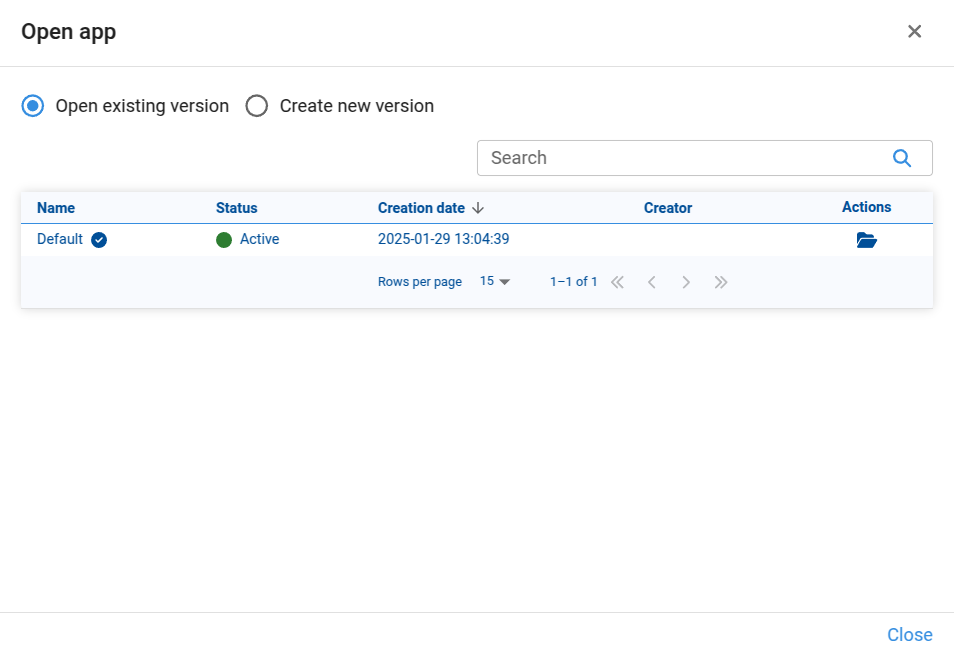Click the search magnifier icon
This screenshot has height=652, width=954.
901,158
